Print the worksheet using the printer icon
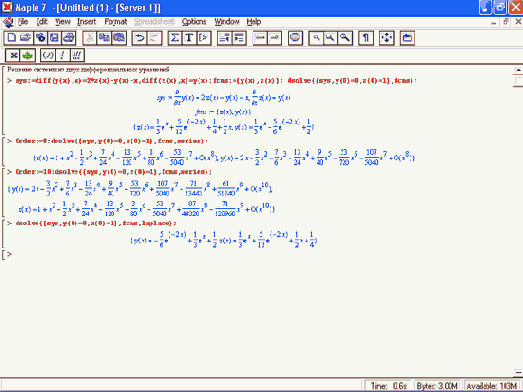This screenshot has height=392, width=523. 69,38
